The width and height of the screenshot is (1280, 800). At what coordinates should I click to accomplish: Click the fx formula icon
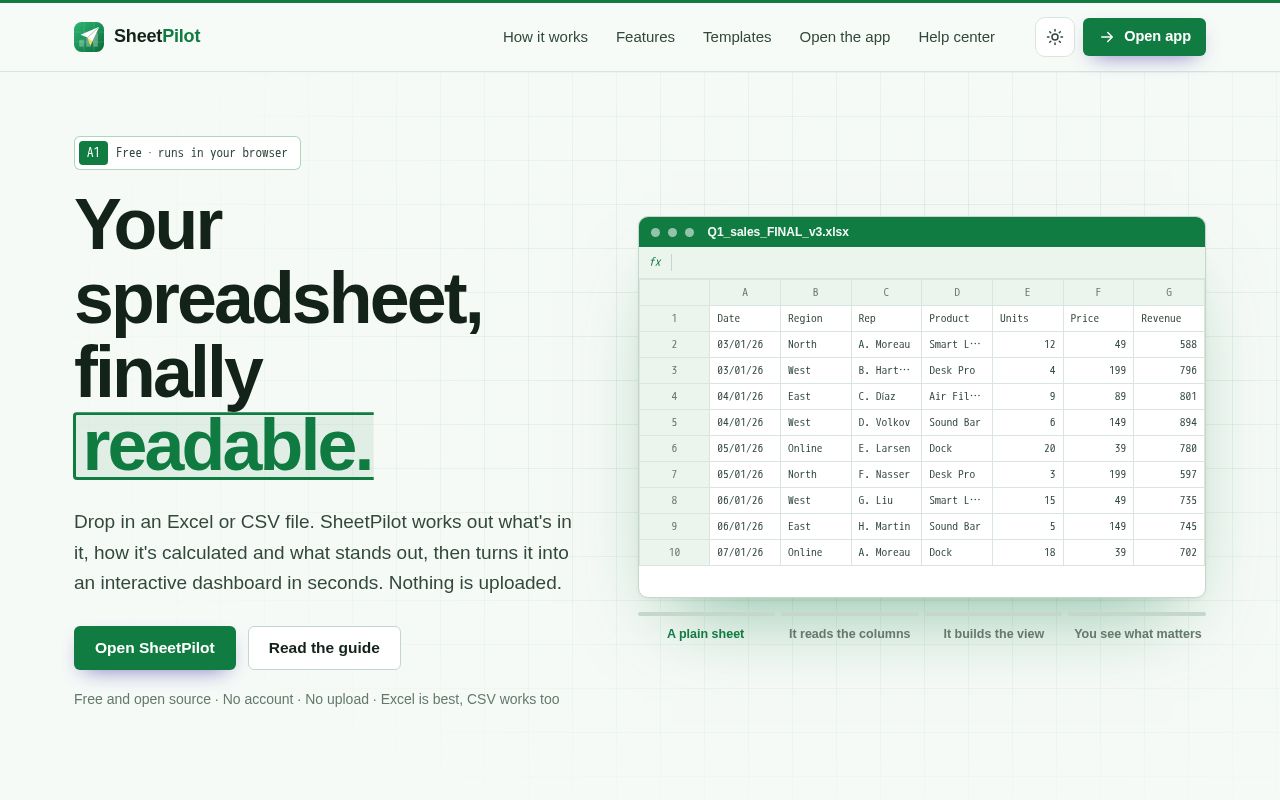point(655,262)
